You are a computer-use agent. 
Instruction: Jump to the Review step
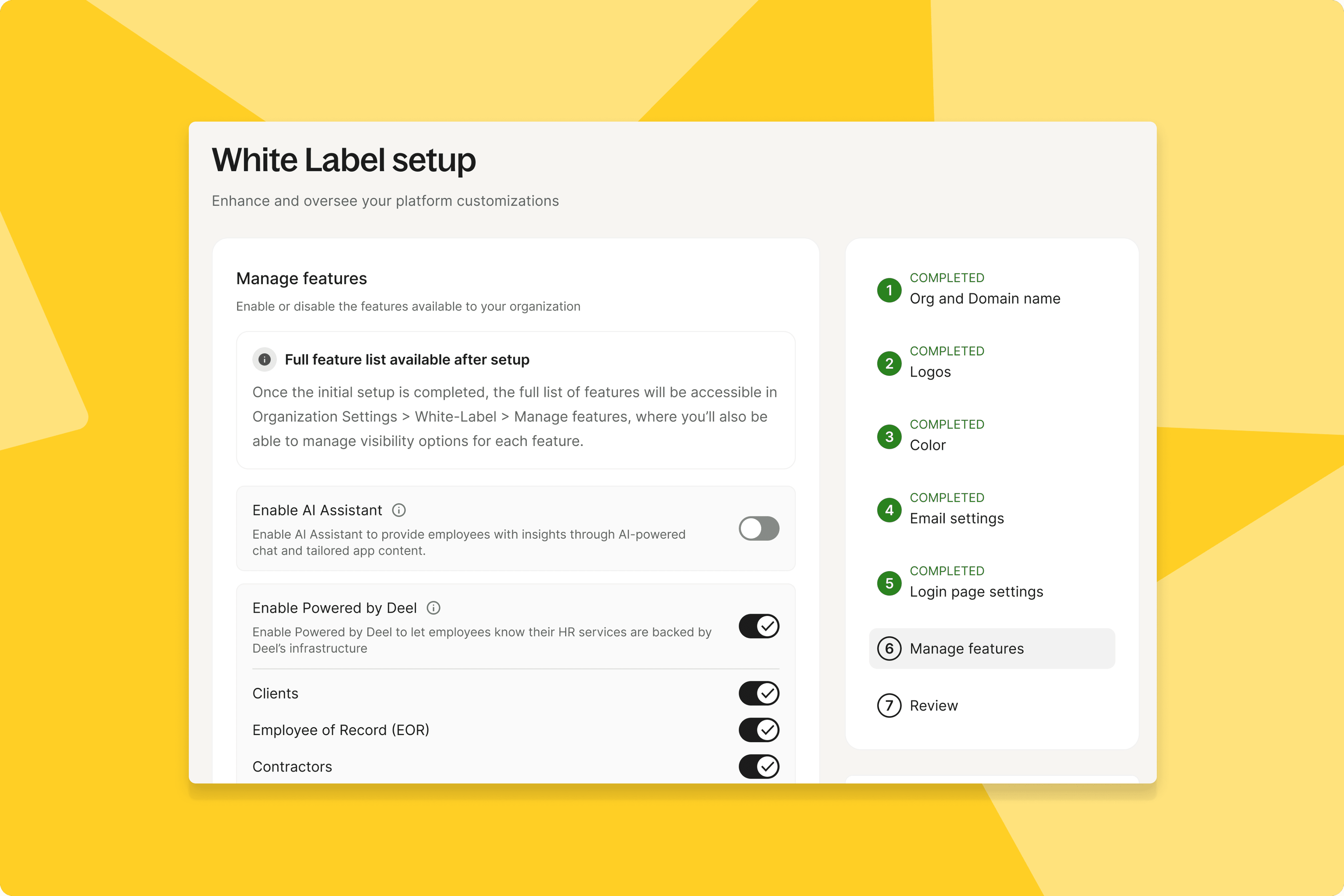[x=934, y=706]
